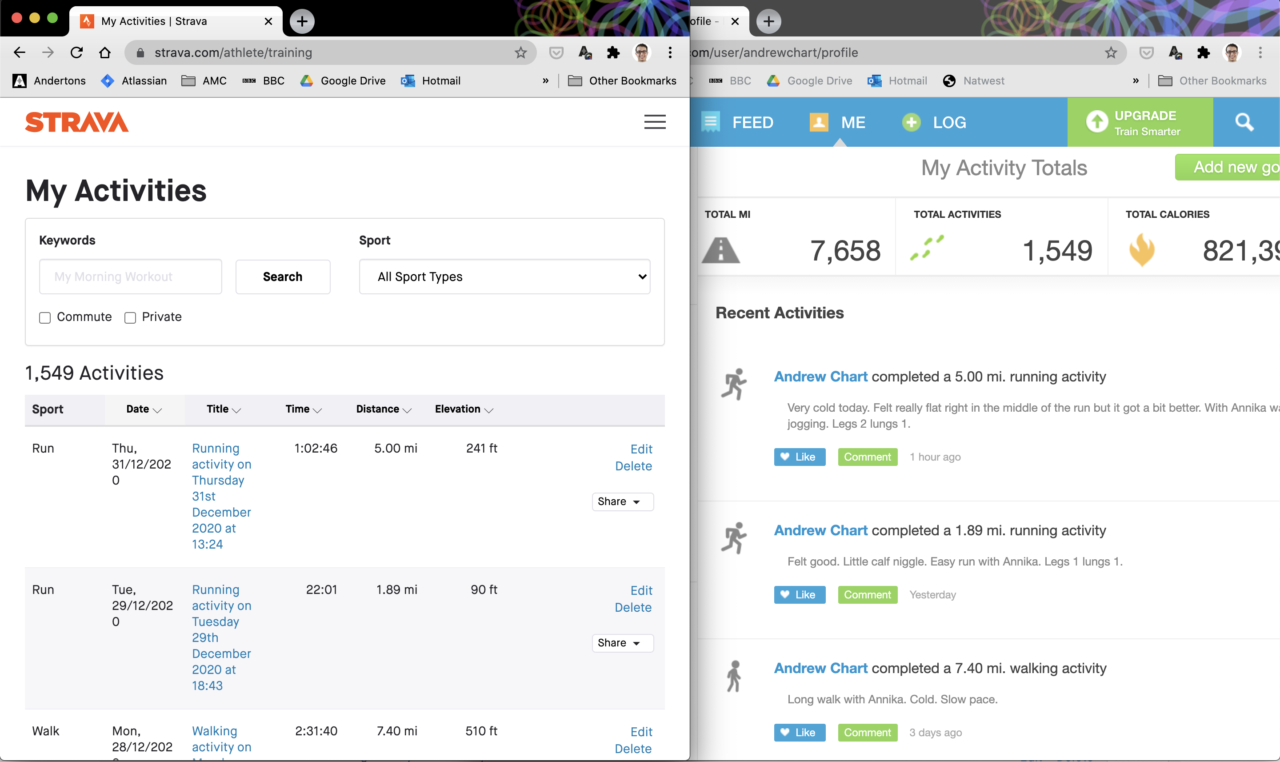Enable the Commute filter checkbox

point(45,317)
